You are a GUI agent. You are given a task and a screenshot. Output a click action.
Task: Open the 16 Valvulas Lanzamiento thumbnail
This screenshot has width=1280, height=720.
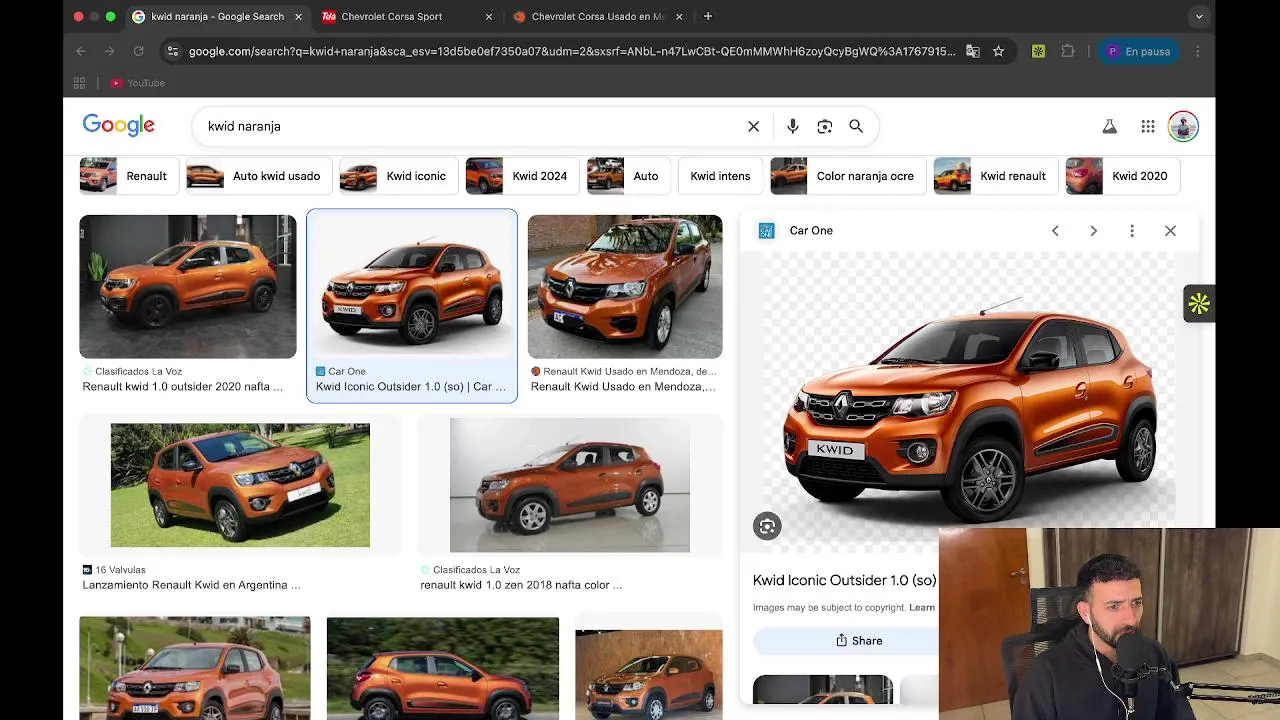(240, 485)
